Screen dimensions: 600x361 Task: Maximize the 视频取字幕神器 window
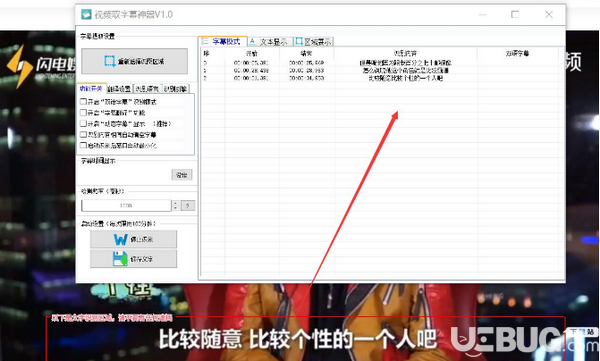pyautogui.click(x=515, y=15)
